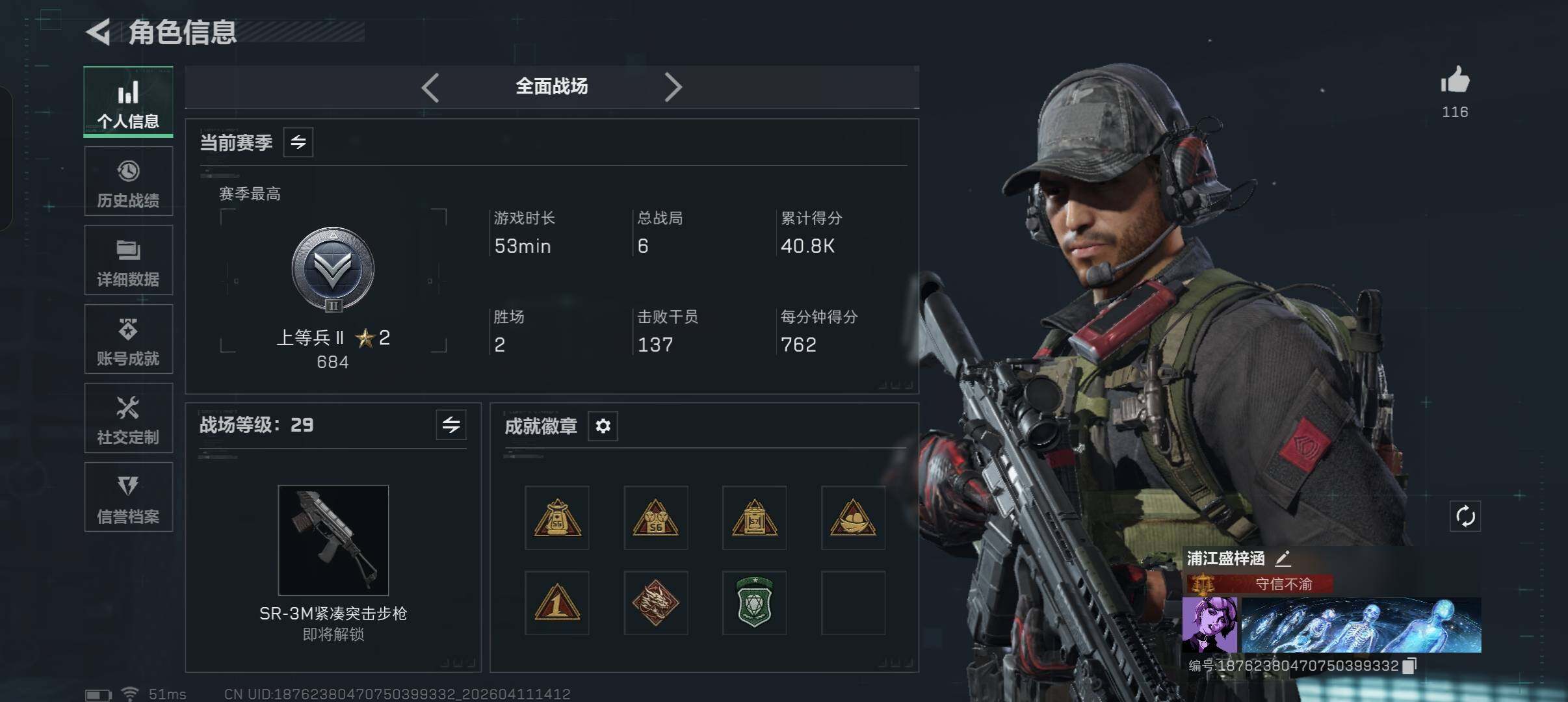Open 成就徽章 gear settings
Screen dimensions: 1568x702
click(x=603, y=426)
